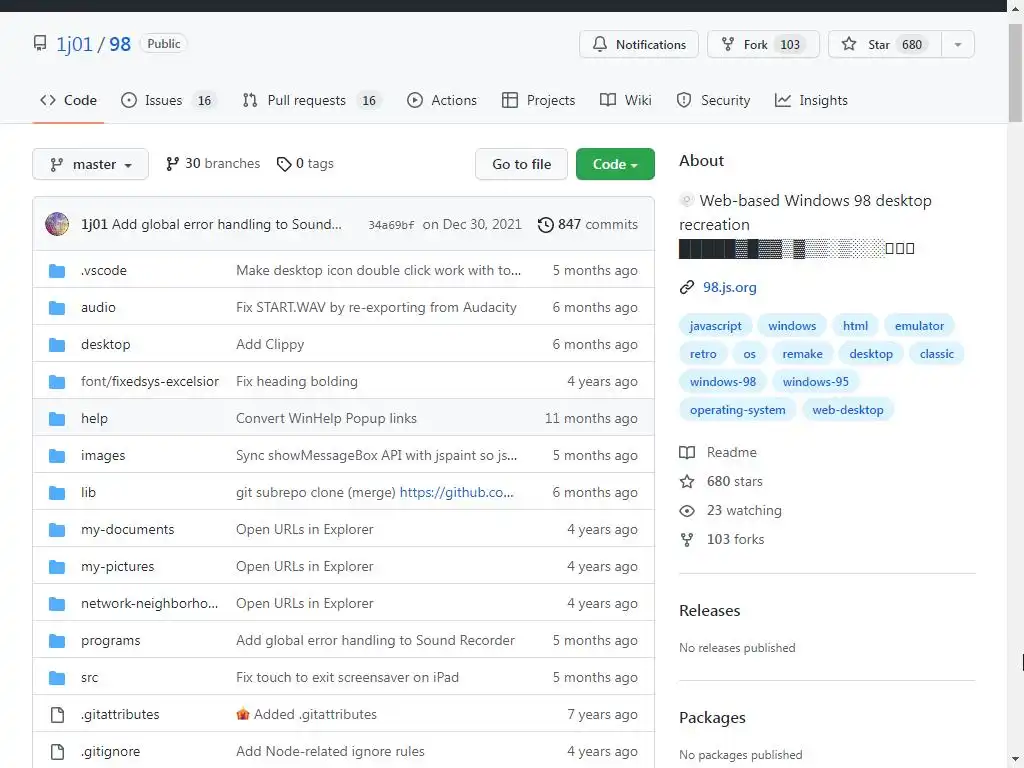
Task: Click the file icon for .gitignore
Action: (57, 752)
